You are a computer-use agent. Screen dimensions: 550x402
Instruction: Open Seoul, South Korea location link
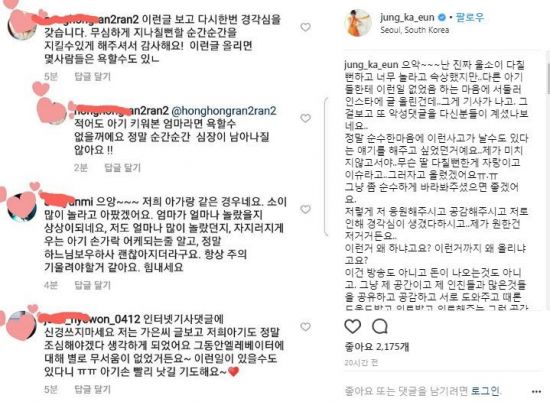pos(415,30)
